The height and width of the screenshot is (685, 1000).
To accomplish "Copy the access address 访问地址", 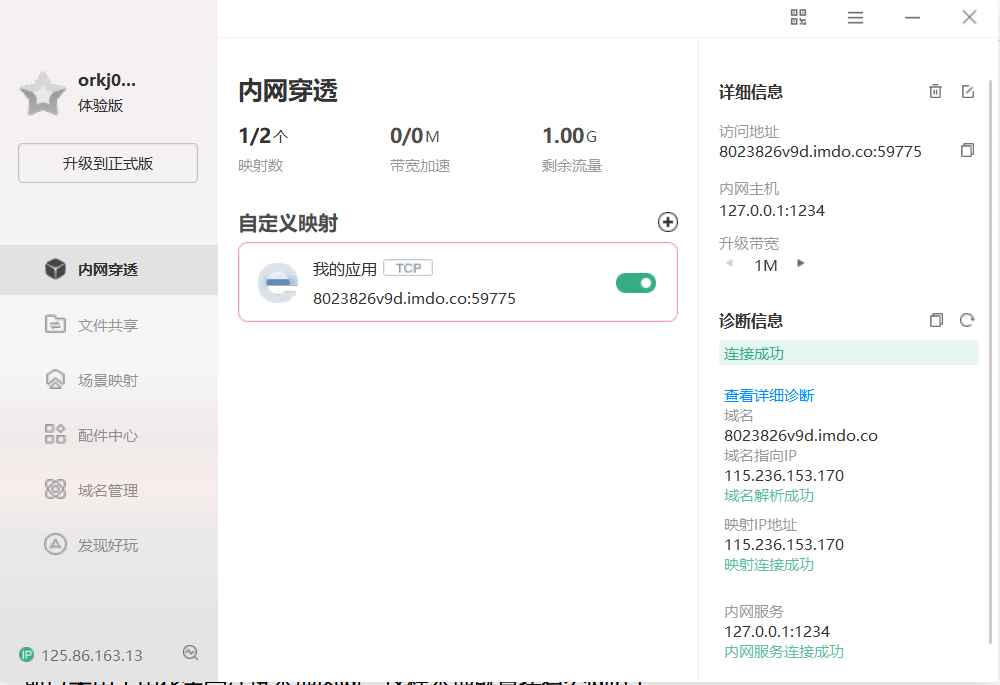I will 966,151.
